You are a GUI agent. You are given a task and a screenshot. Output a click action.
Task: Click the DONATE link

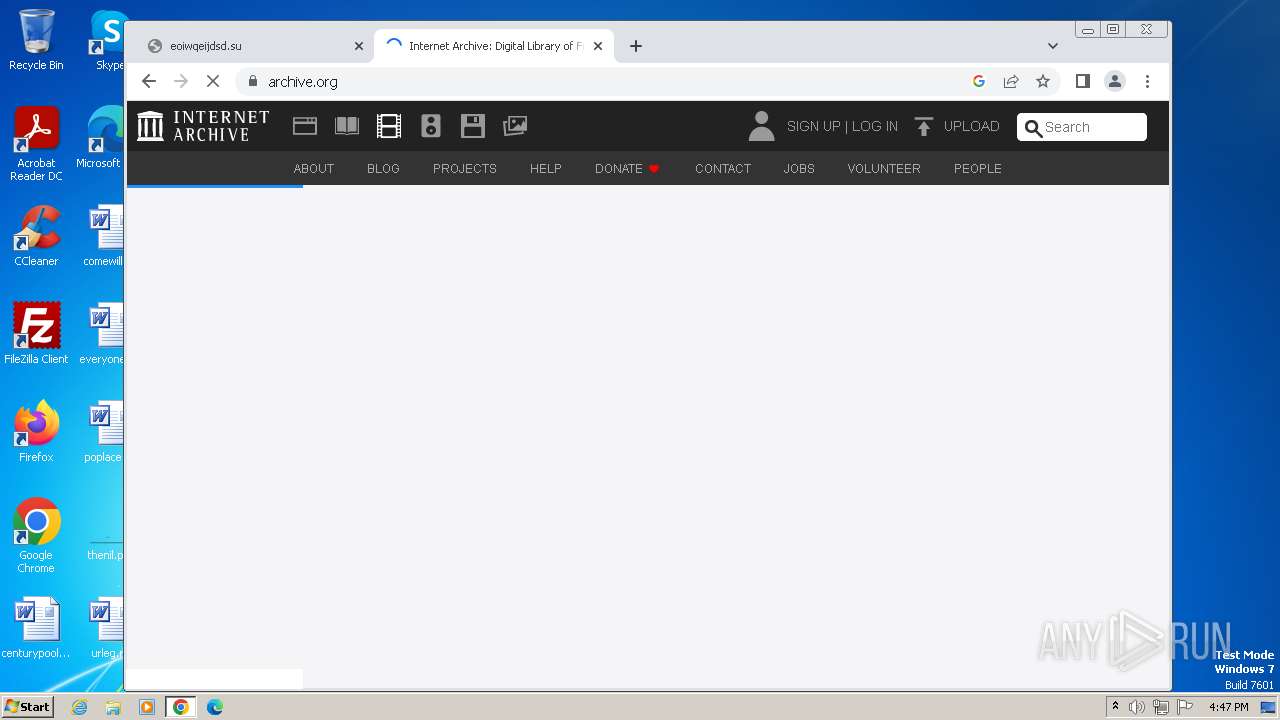pos(627,169)
